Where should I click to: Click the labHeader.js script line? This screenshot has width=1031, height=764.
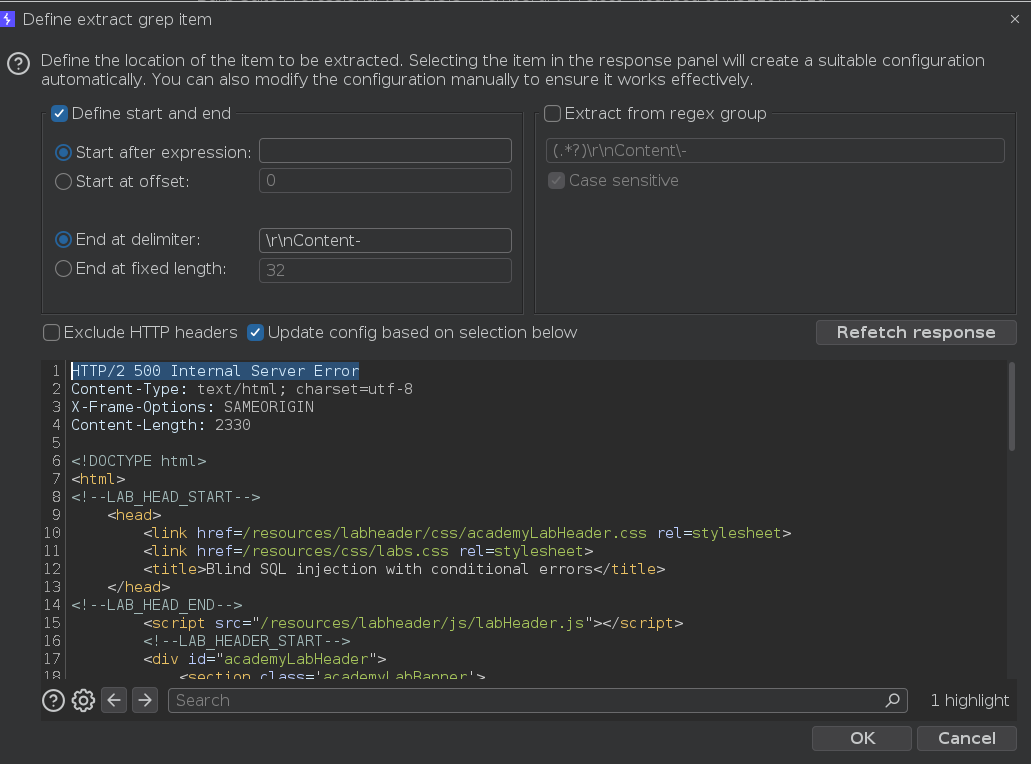tap(414, 623)
